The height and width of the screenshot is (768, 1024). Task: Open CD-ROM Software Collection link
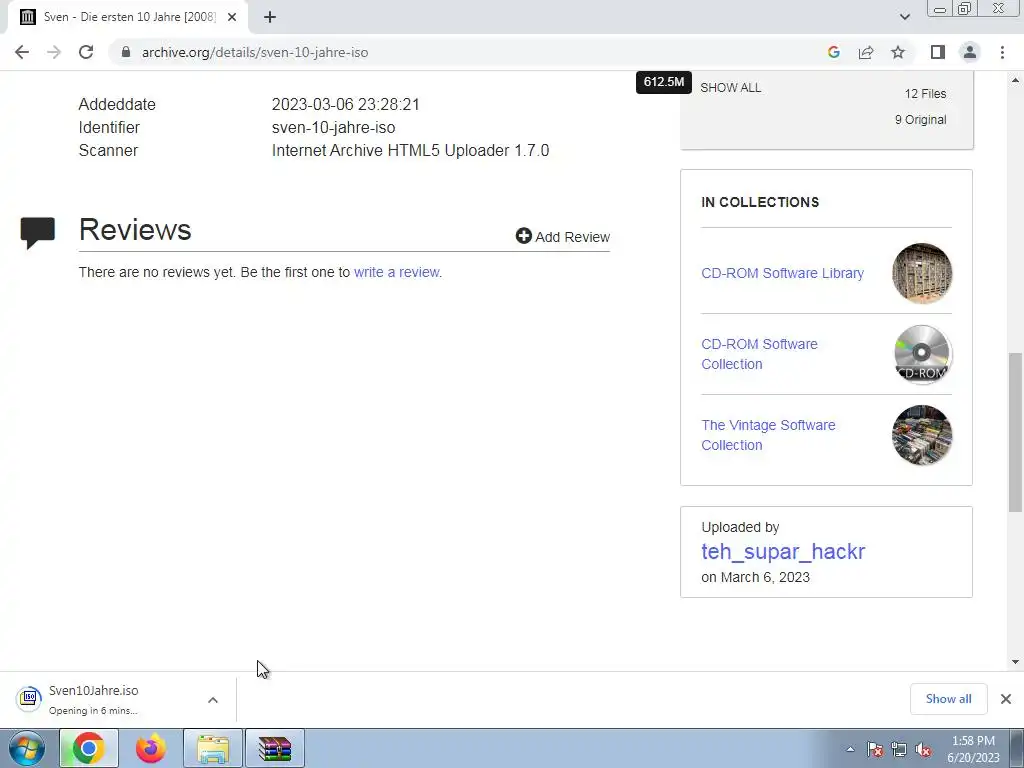pyautogui.click(x=760, y=354)
